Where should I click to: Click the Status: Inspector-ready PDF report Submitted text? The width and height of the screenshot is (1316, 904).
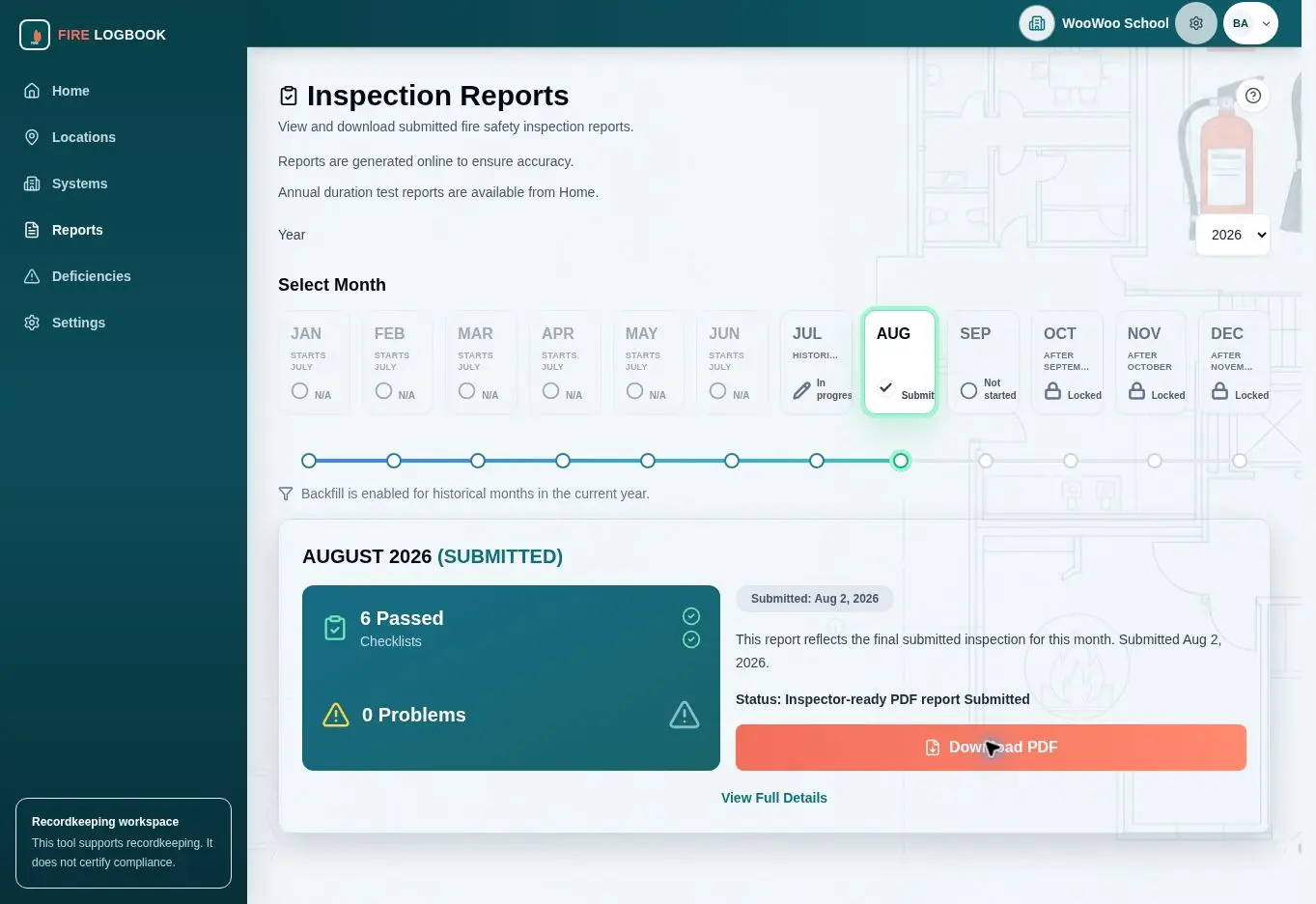tap(882, 699)
